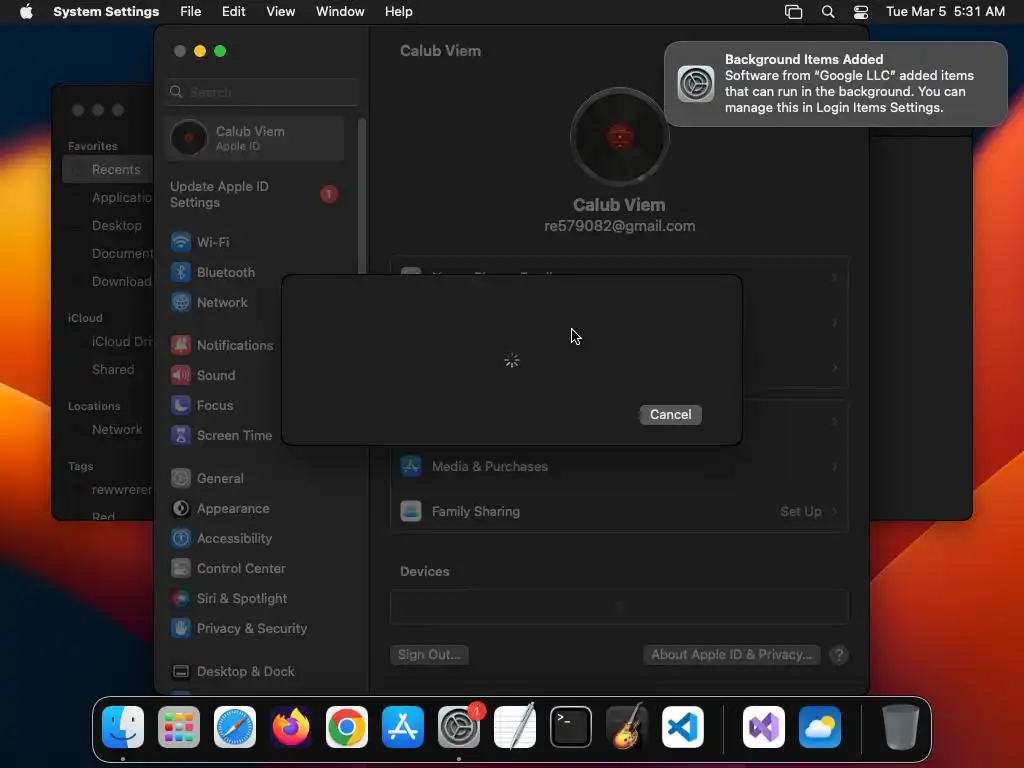Open Control Center icon in sidebar
1024x768 pixels.
pyautogui.click(x=181, y=568)
